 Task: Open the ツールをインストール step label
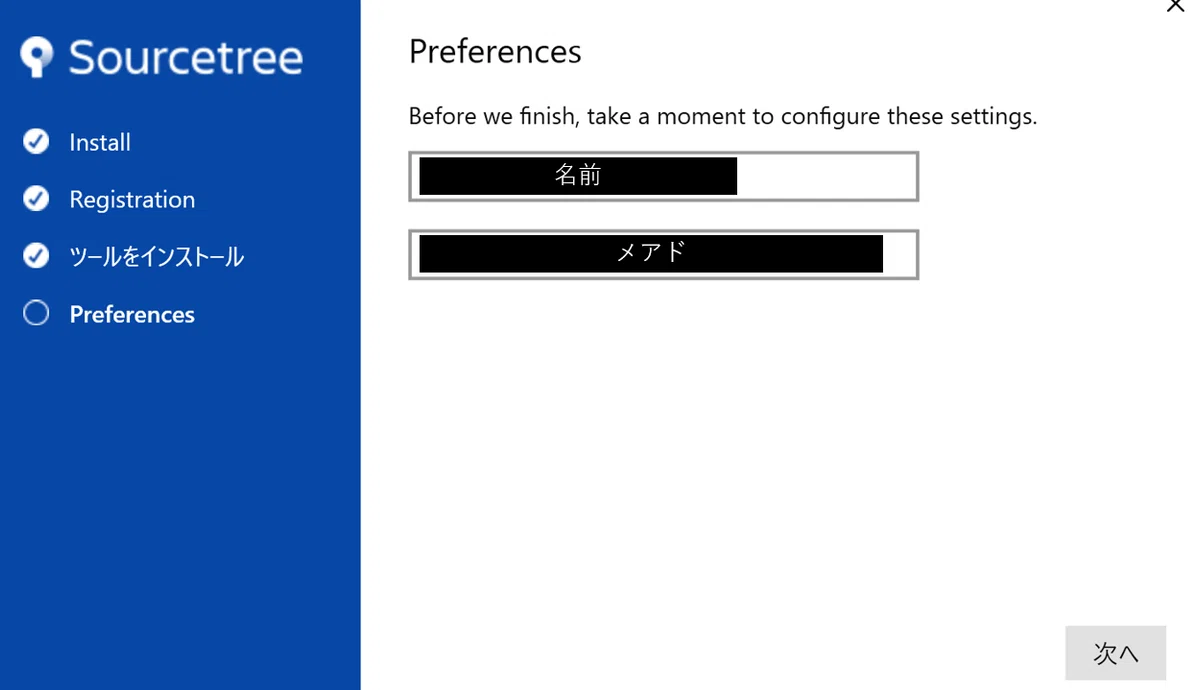point(157,257)
